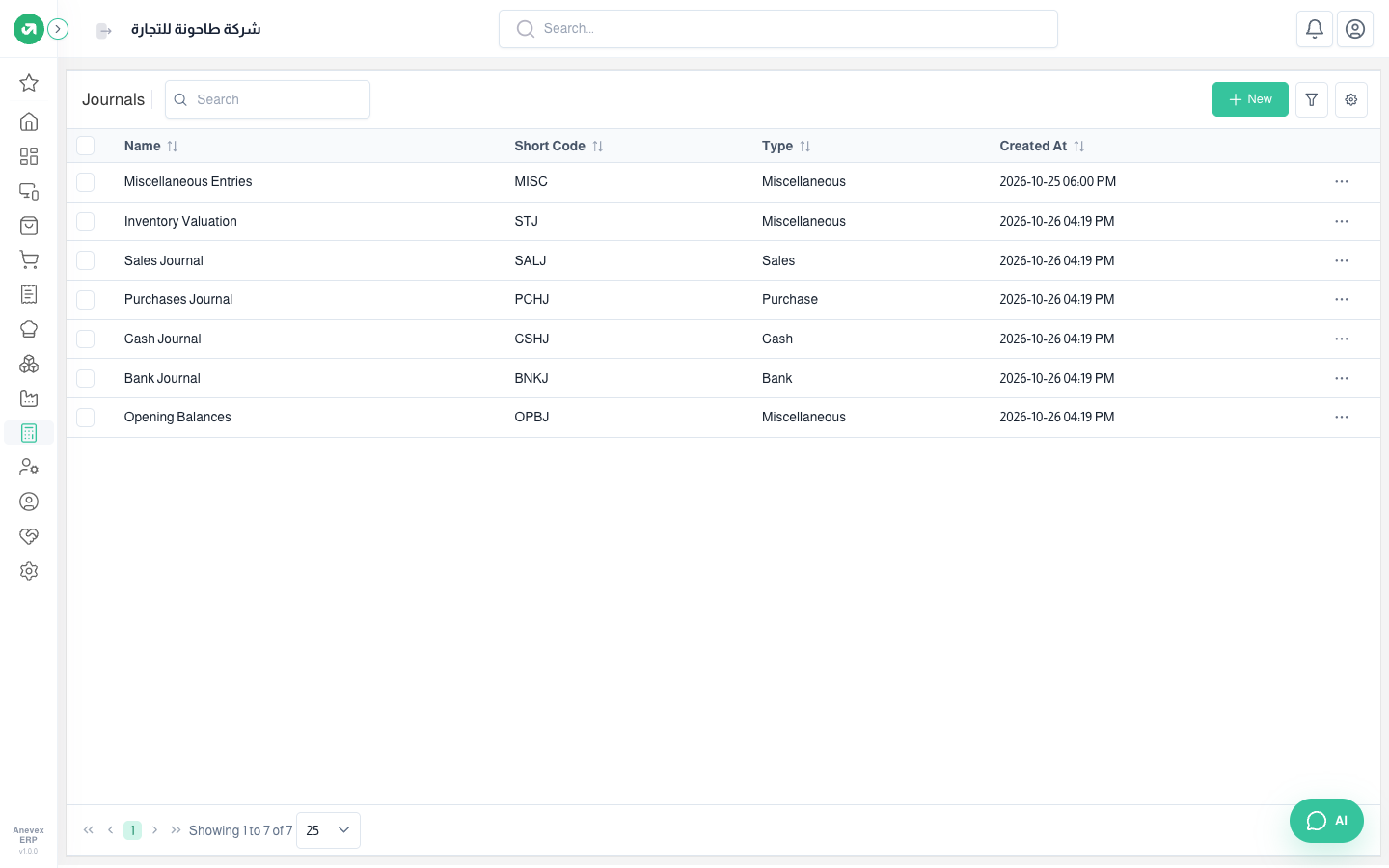The height and width of the screenshot is (868, 1389).
Task: Check the Opening Balances row checkbox
Action: tap(86, 417)
